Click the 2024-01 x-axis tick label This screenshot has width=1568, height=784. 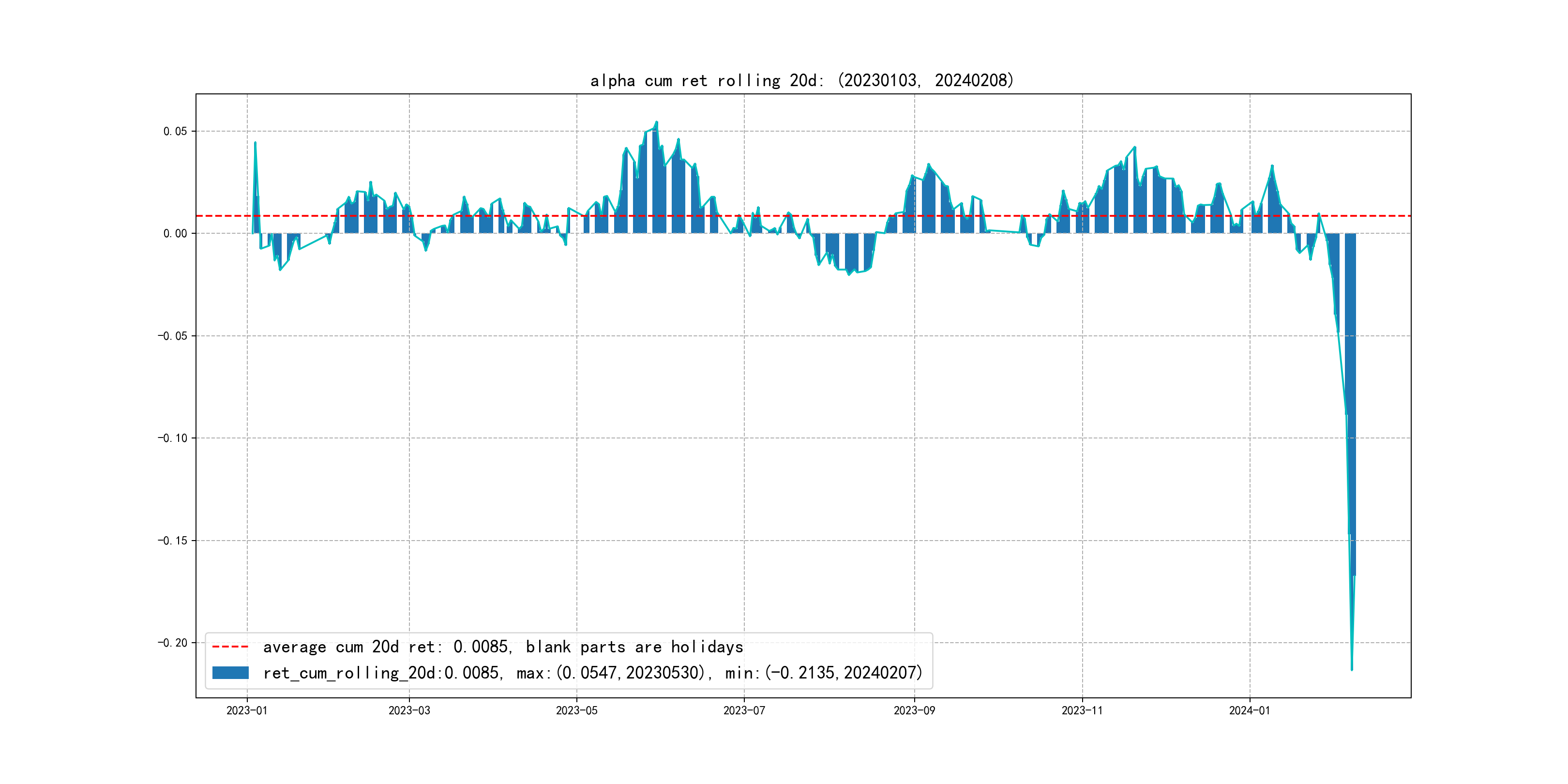(1250, 710)
